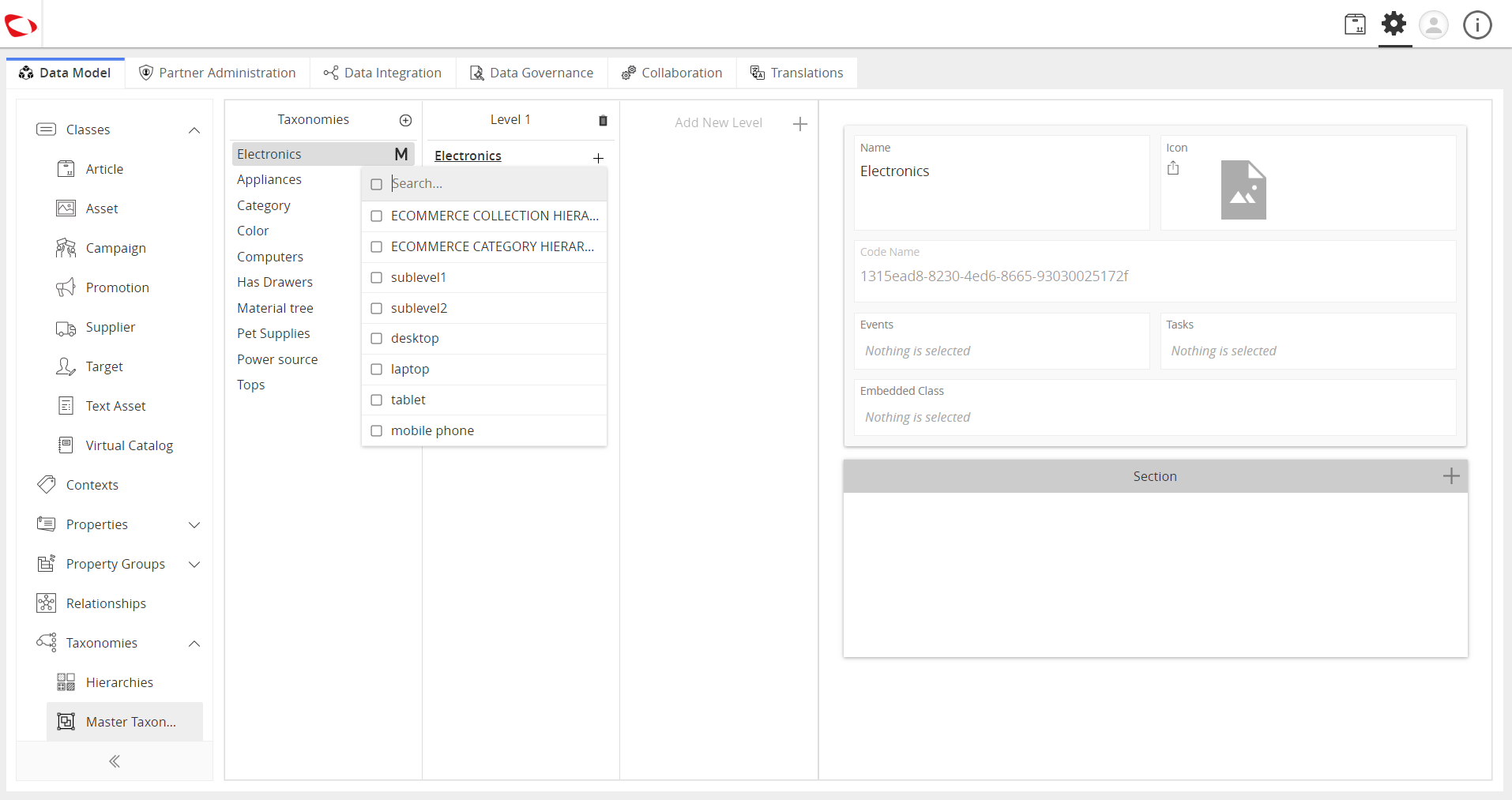
Task: Toggle the select-all checkbox beside Search
Action: click(377, 184)
